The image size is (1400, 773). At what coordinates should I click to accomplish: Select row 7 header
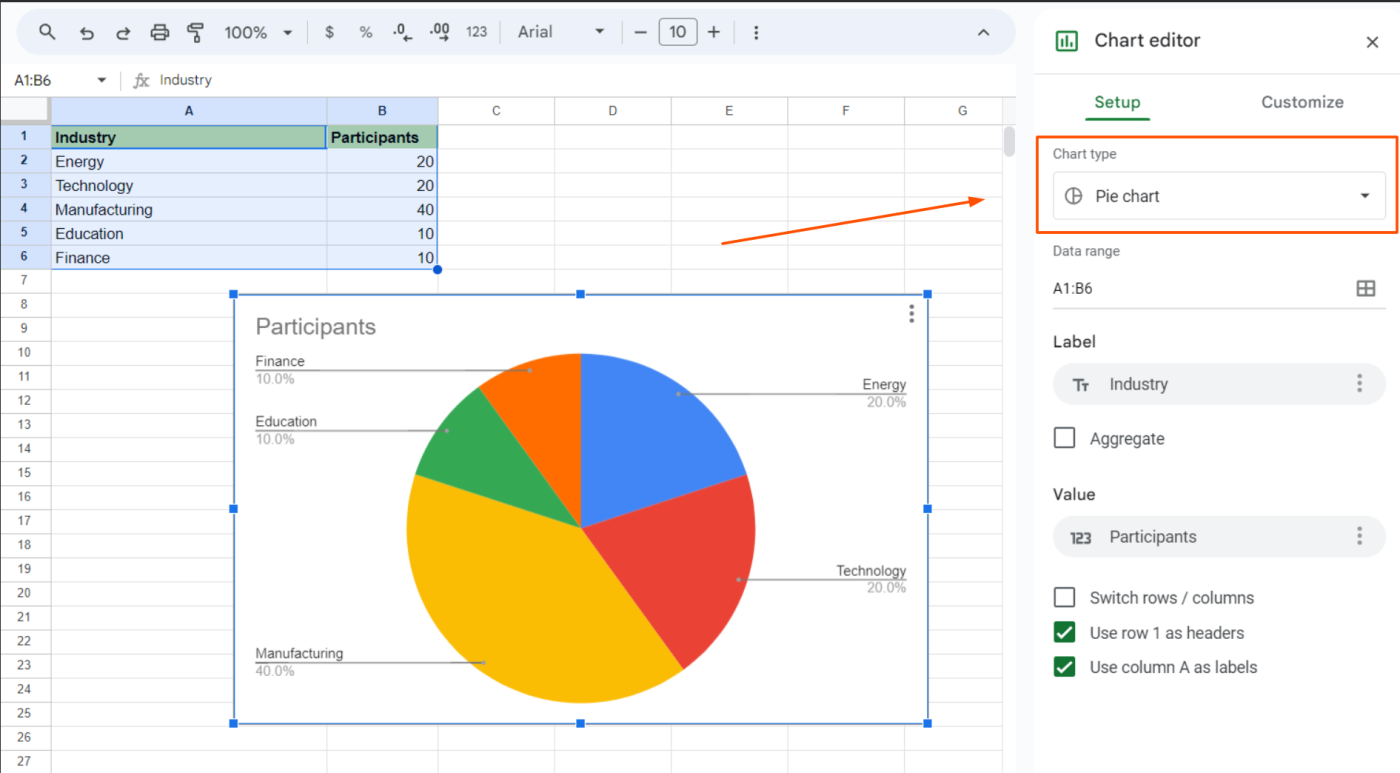coord(25,281)
